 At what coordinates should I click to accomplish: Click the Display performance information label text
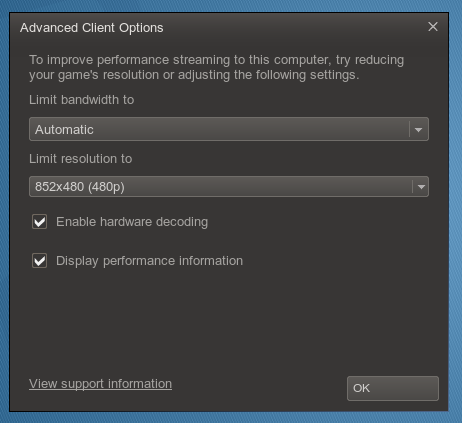point(149,261)
